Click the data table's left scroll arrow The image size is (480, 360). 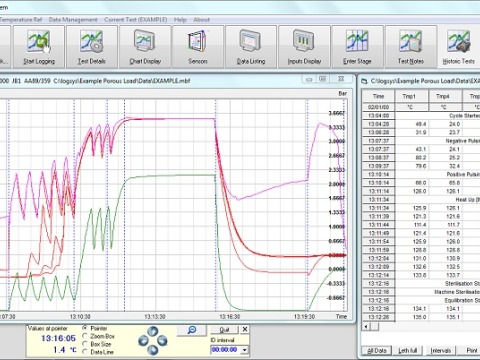[366, 326]
